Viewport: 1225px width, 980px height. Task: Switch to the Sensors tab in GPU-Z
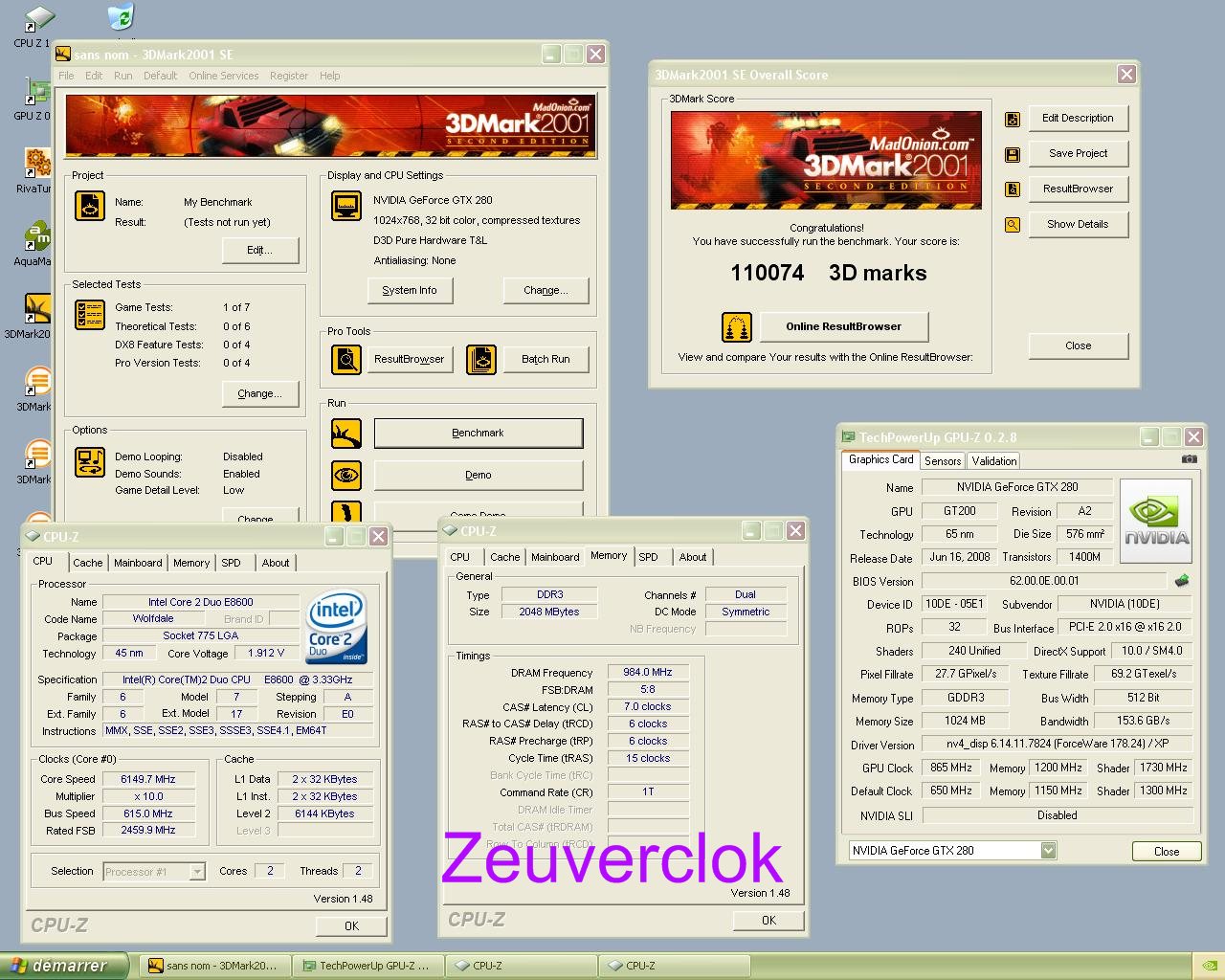point(943,460)
